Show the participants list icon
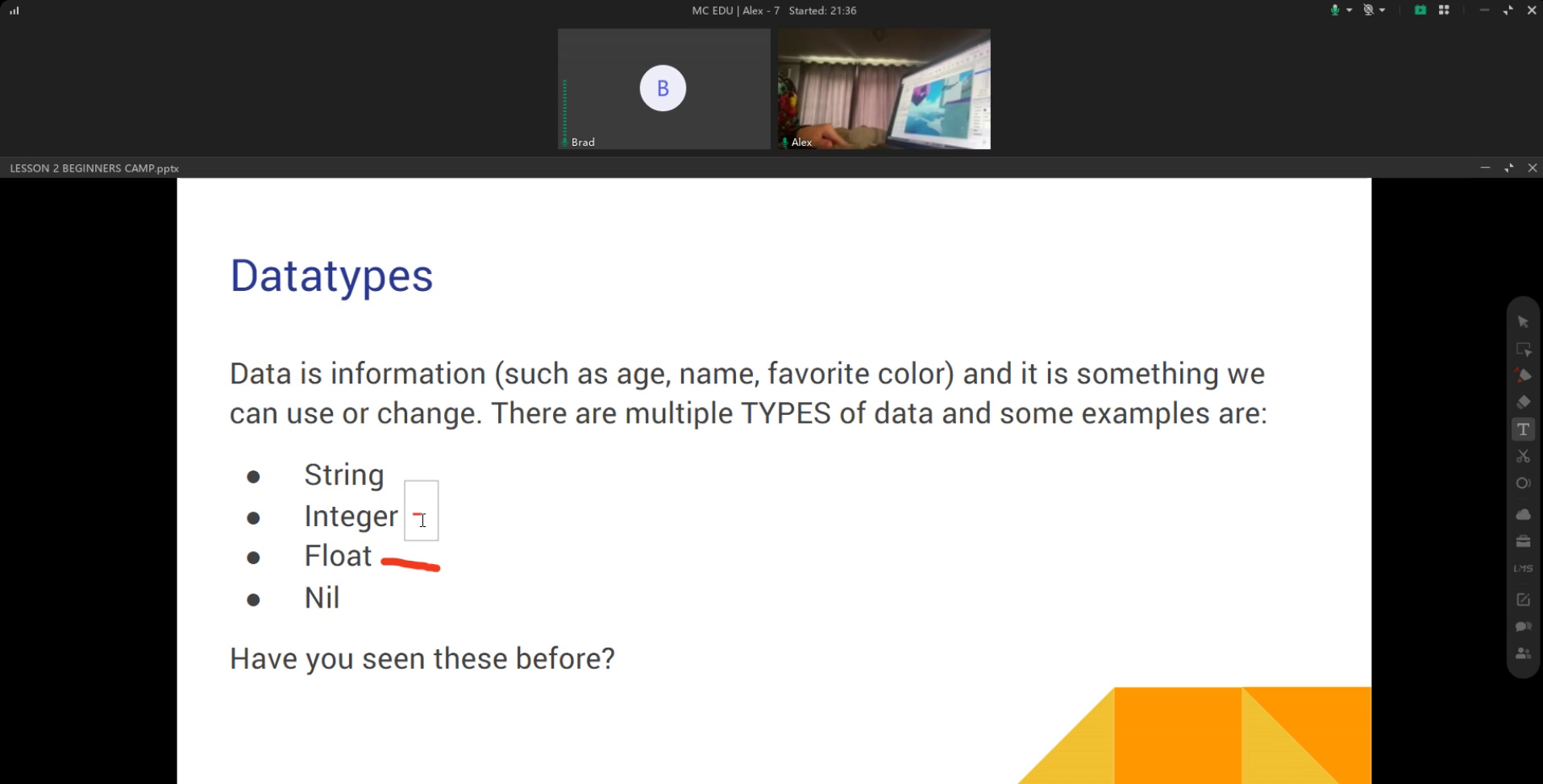The height and width of the screenshot is (784, 1543). point(1523,653)
